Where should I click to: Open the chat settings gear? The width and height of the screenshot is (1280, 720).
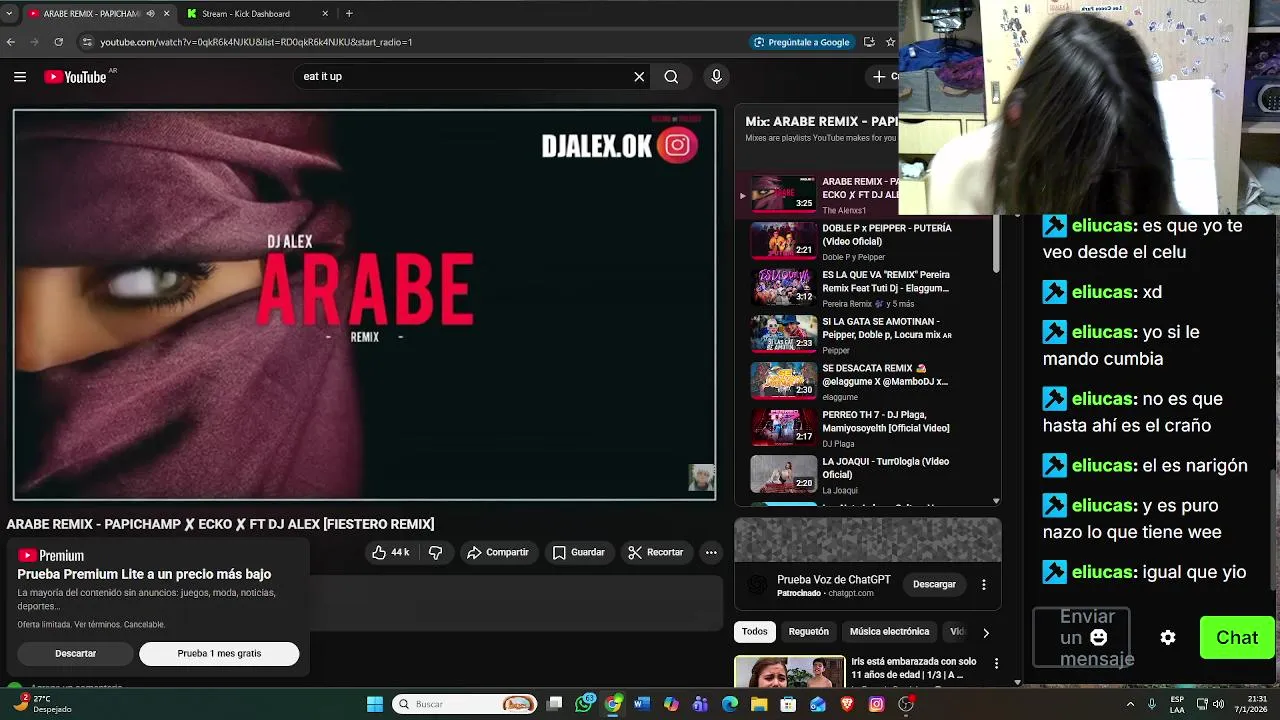[1167, 637]
